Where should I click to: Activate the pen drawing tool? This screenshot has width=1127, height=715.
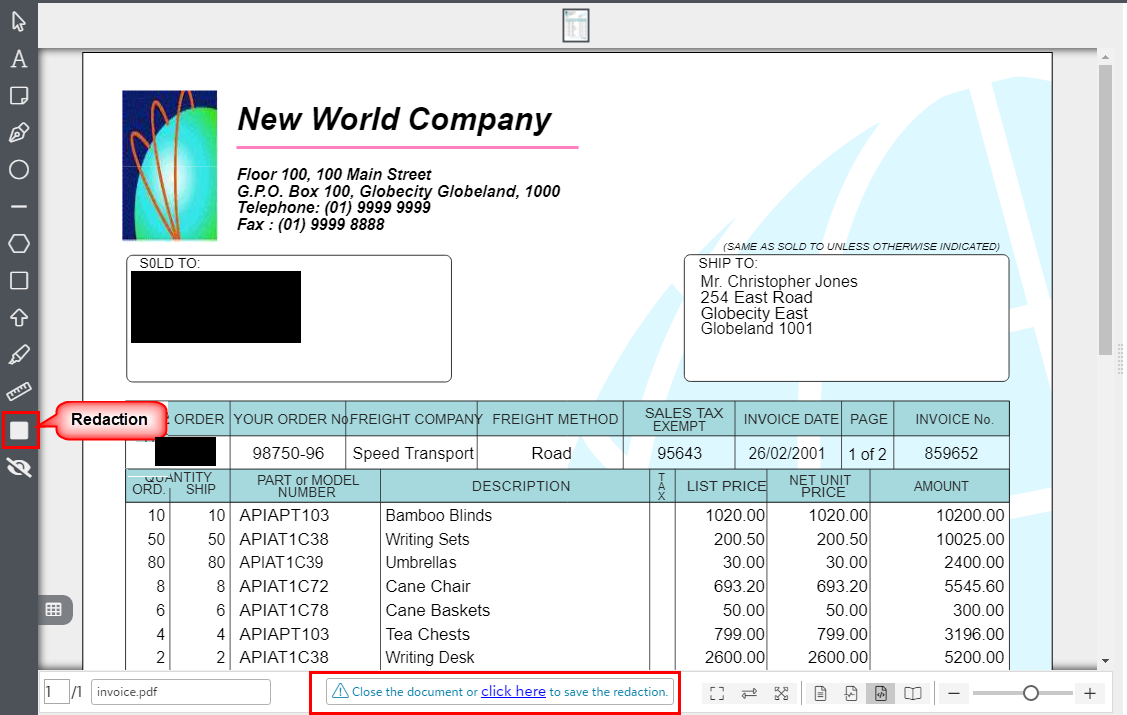(x=18, y=133)
